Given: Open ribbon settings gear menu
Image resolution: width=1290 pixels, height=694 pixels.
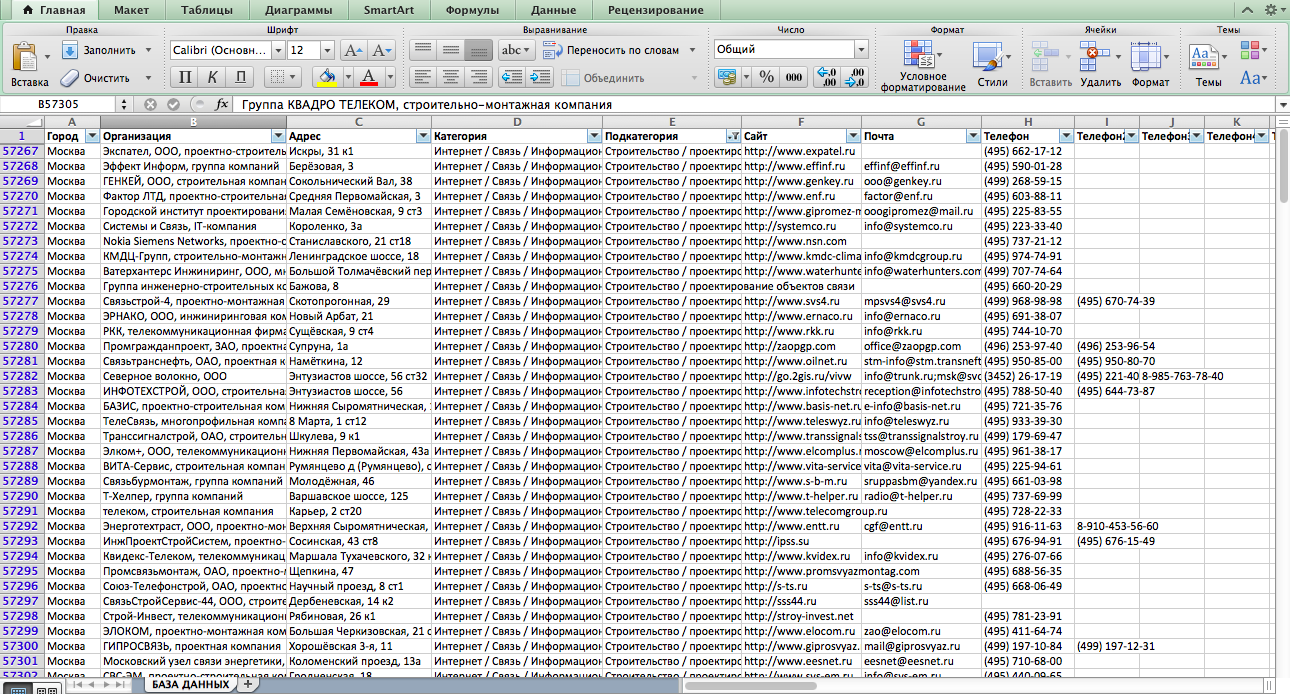Looking at the screenshot, I should point(1274,9).
